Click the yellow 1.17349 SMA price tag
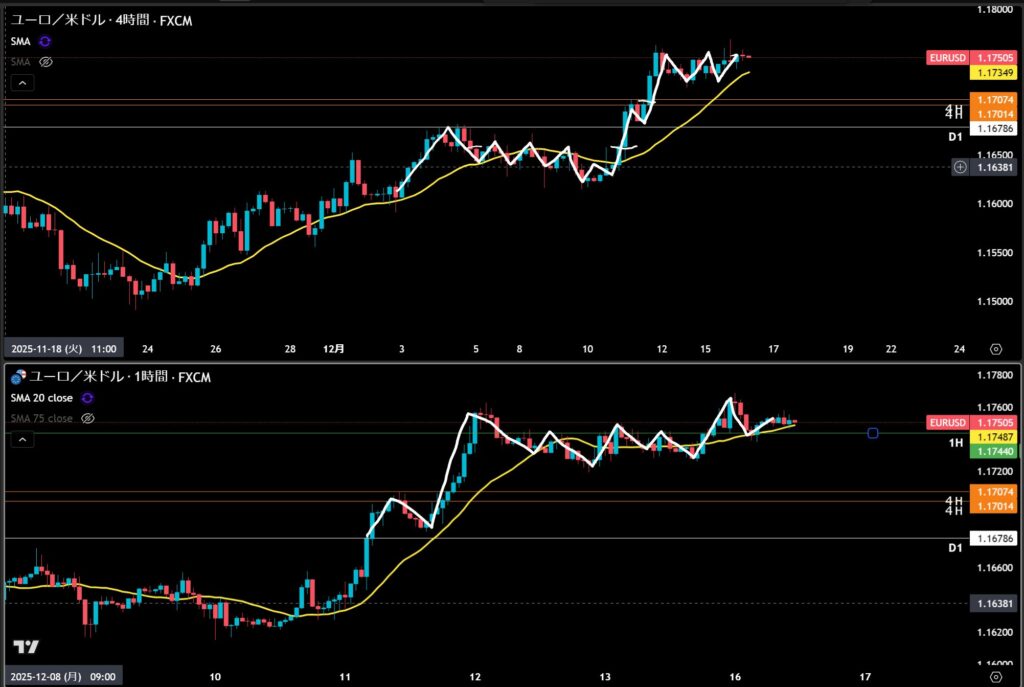Image resolution: width=1024 pixels, height=687 pixels. click(994, 73)
